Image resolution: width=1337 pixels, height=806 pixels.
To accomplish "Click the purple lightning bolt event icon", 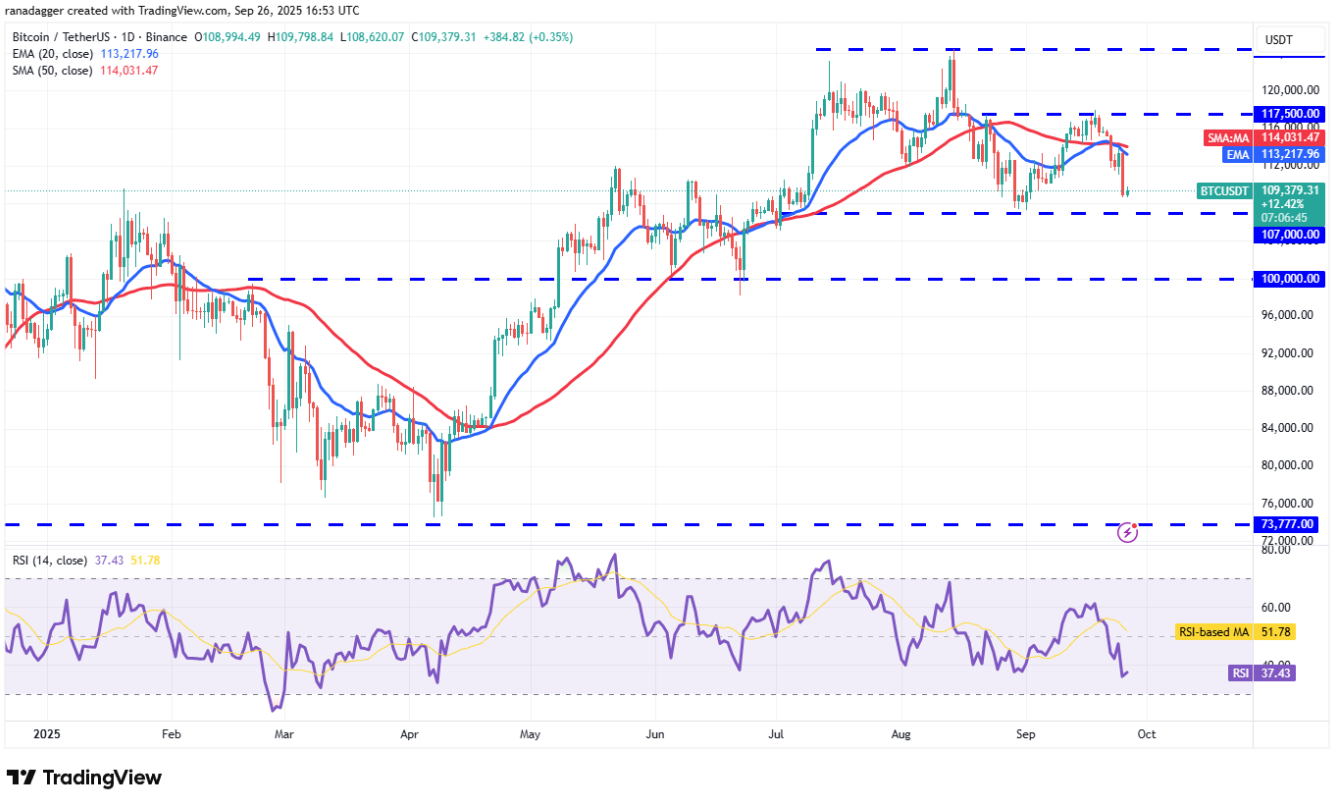I will [1127, 532].
